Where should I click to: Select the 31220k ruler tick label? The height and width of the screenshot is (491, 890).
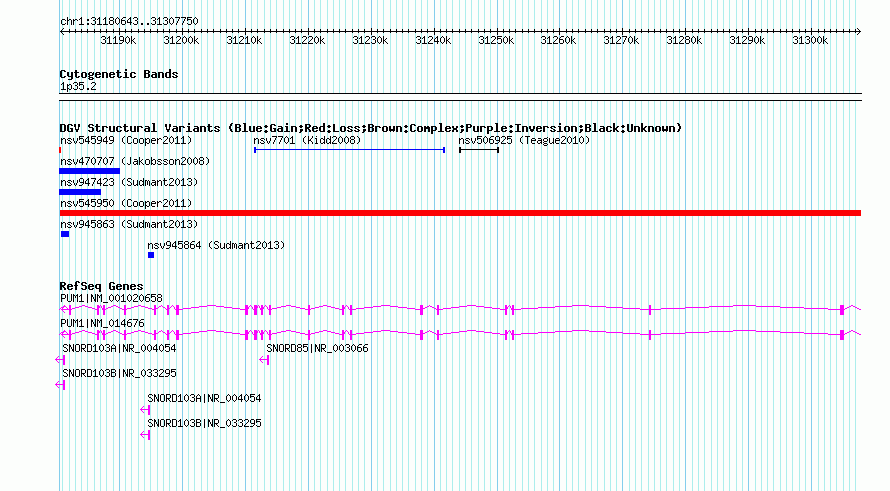[x=307, y=40]
